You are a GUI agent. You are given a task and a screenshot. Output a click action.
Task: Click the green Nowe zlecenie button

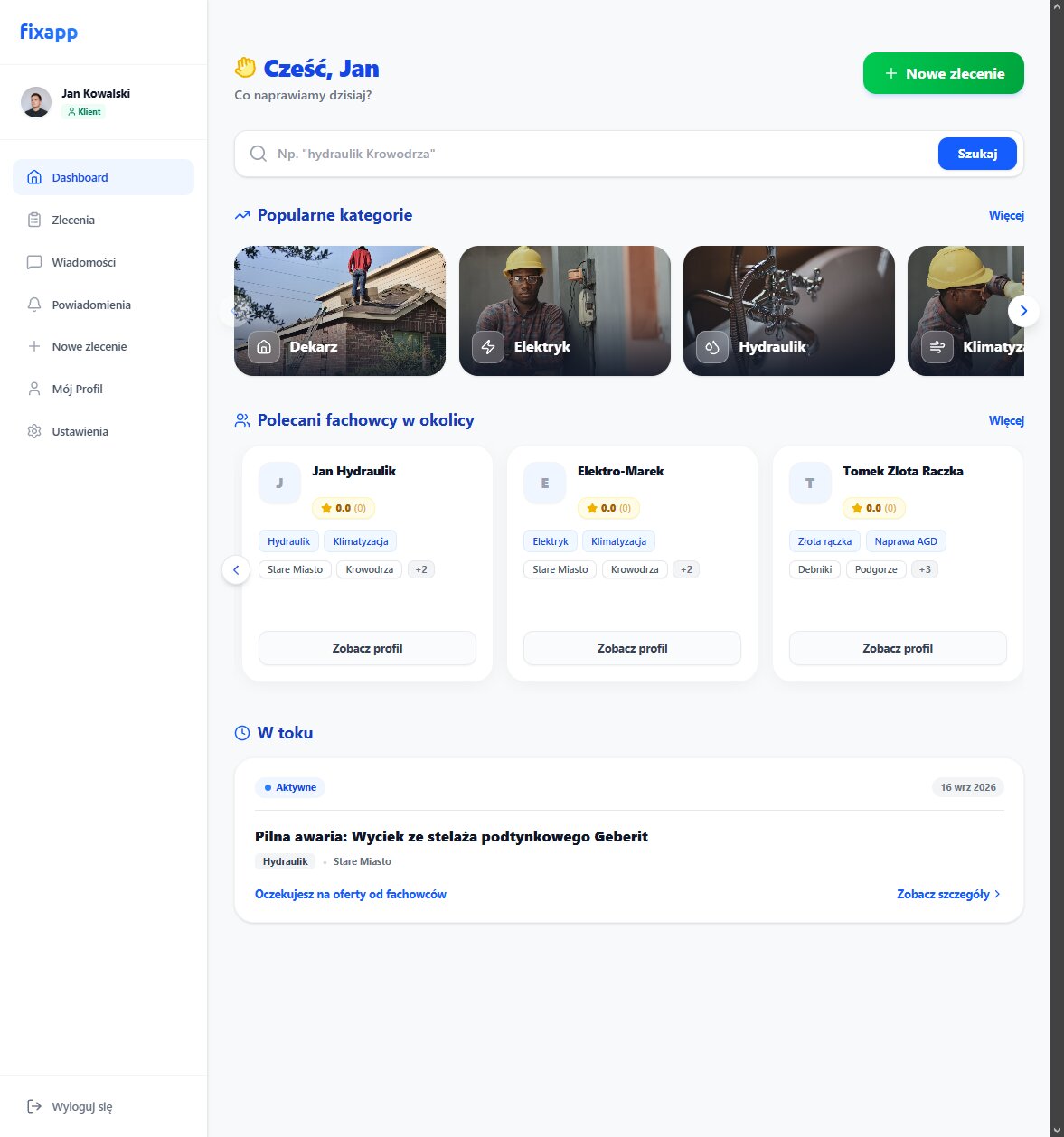click(944, 73)
